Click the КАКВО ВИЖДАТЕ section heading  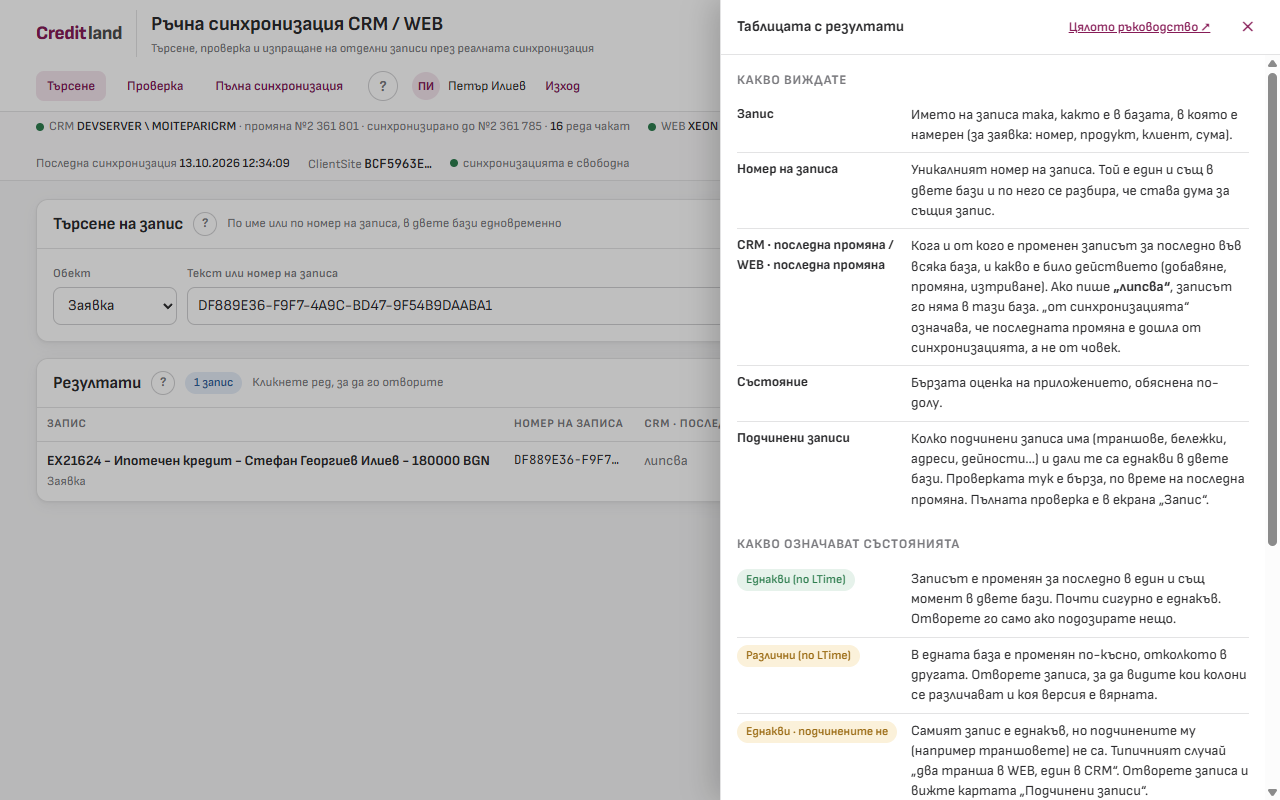[x=791, y=80]
